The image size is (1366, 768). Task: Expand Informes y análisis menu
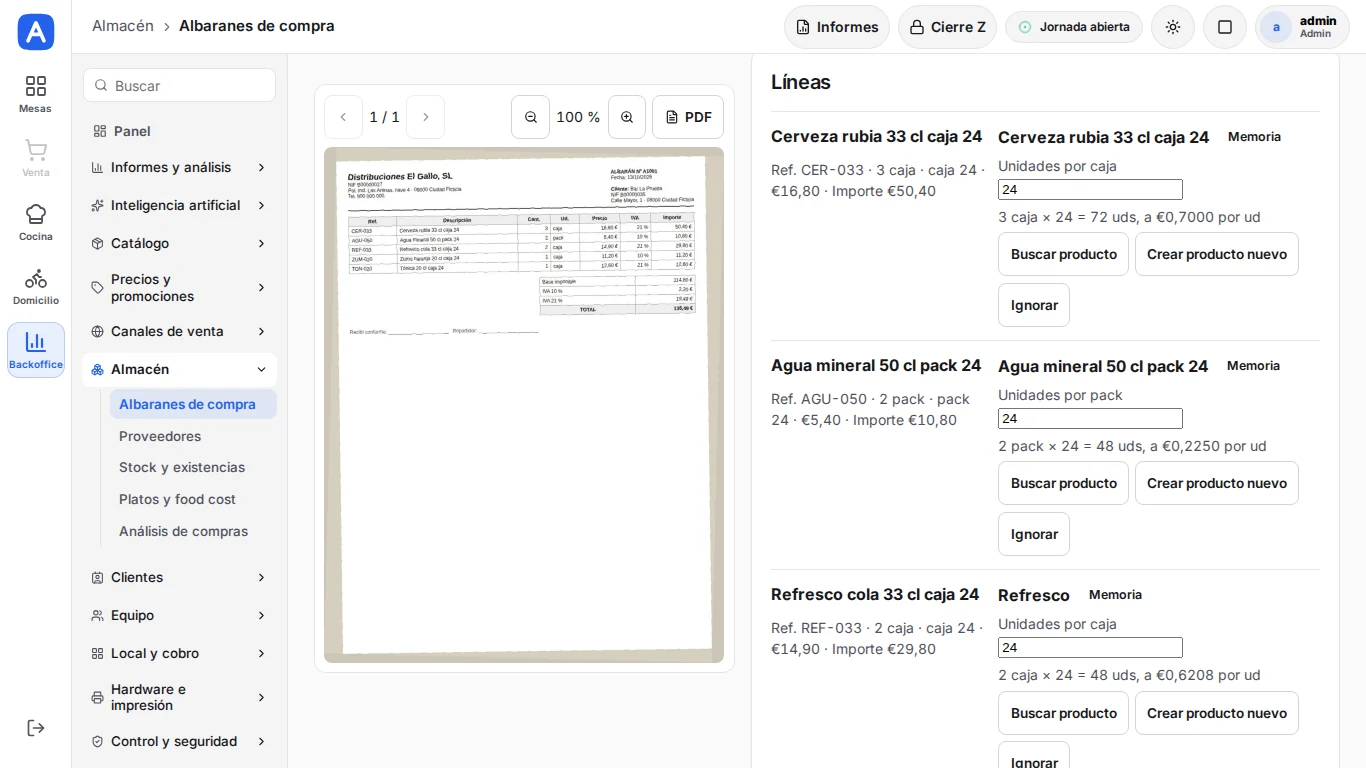(x=180, y=167)
